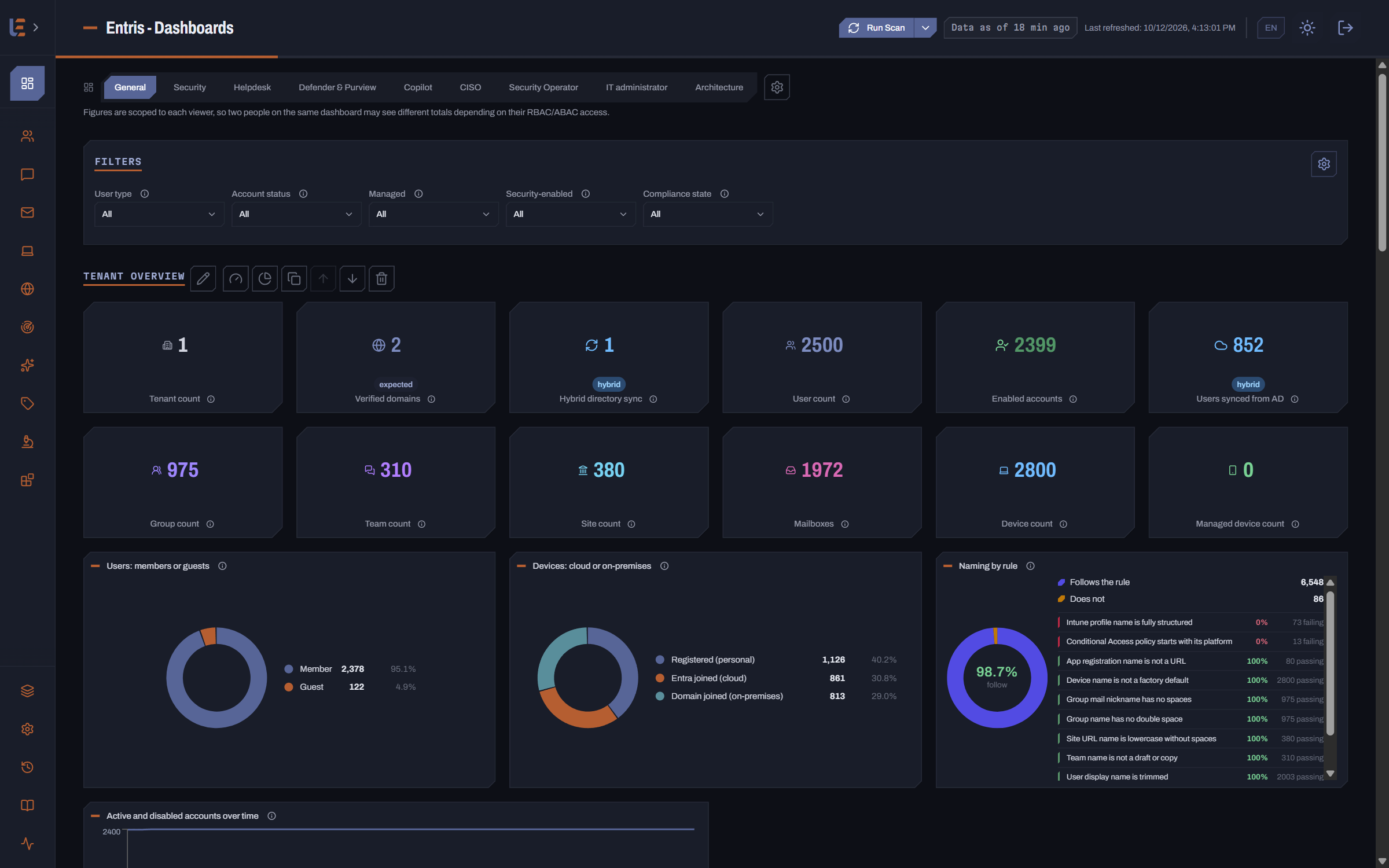Screen dimensions: 1389x868
Task: Open the Managed filter dropdown
Action: point(433,214)
